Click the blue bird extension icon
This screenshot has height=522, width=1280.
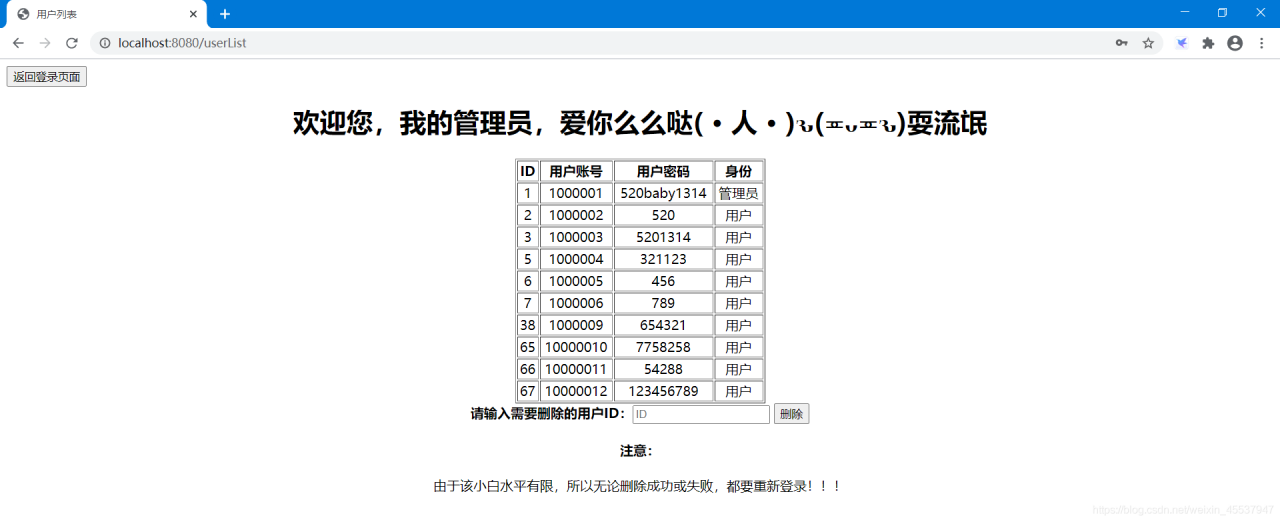click(1182, 43)
